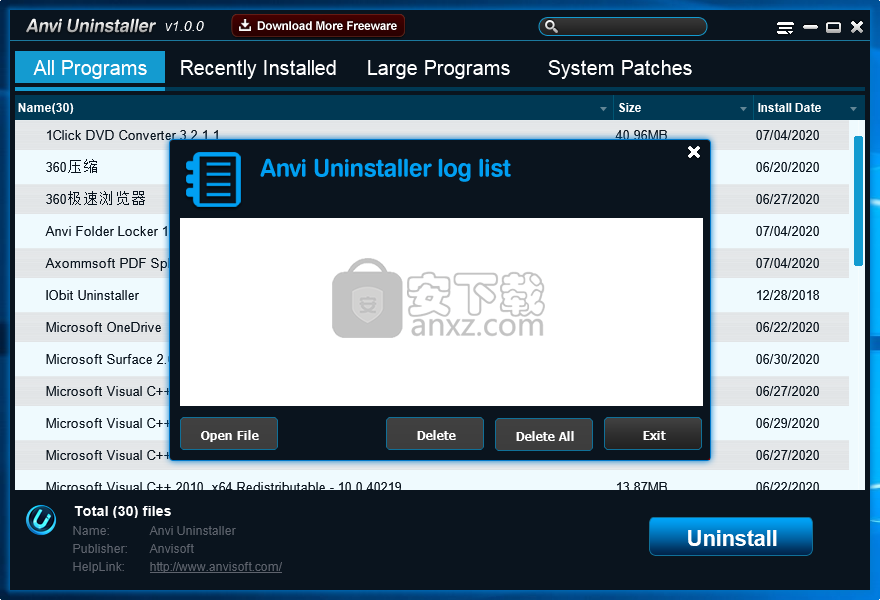This screenshot has height=600, width=880.
Task: Close the Anvi Uninstaller main window
Action: coord(857,27)
